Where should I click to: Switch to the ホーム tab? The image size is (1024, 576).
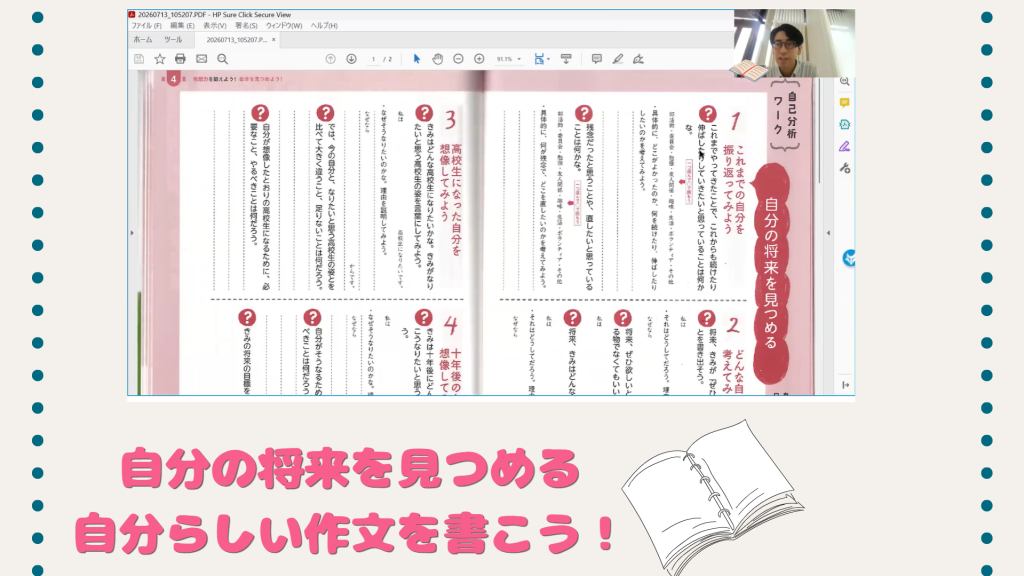click(142, 40)
